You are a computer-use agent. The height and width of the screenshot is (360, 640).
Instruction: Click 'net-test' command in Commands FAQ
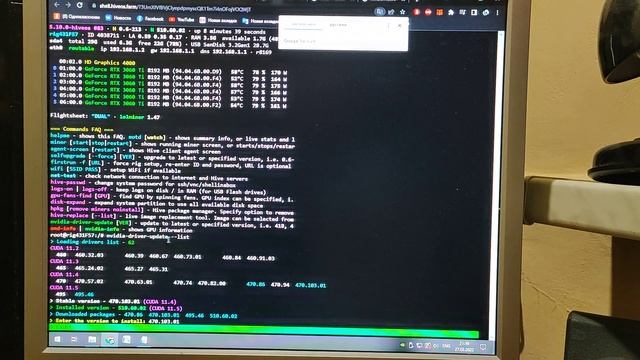click(63, 176)
